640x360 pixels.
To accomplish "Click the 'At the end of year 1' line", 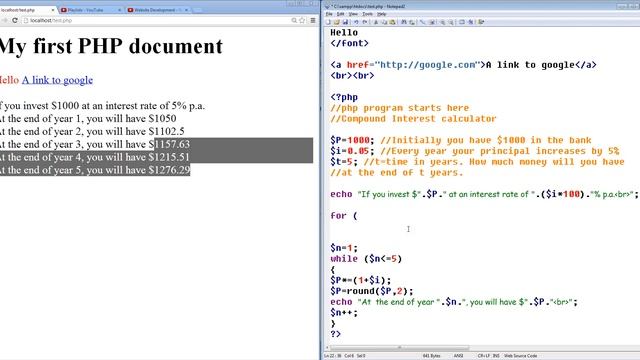I will [88, 118].
